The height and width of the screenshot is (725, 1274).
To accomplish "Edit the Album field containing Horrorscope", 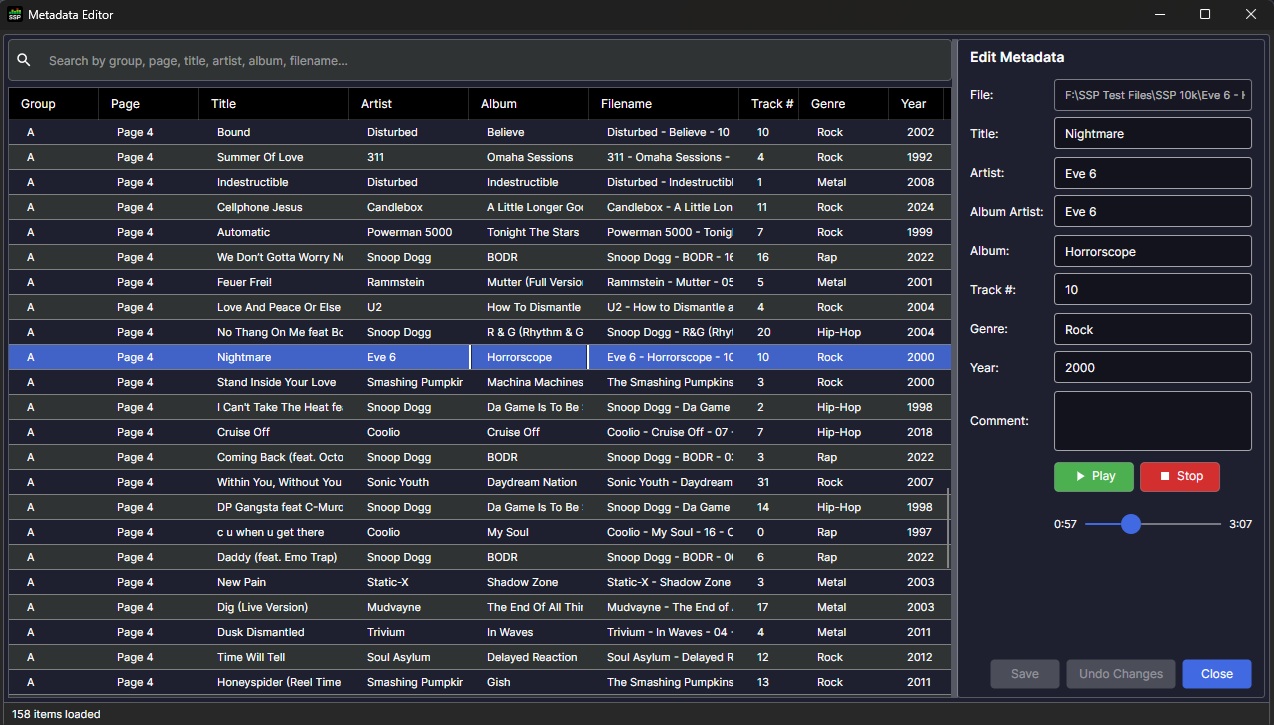I will tap(1153, 251).
